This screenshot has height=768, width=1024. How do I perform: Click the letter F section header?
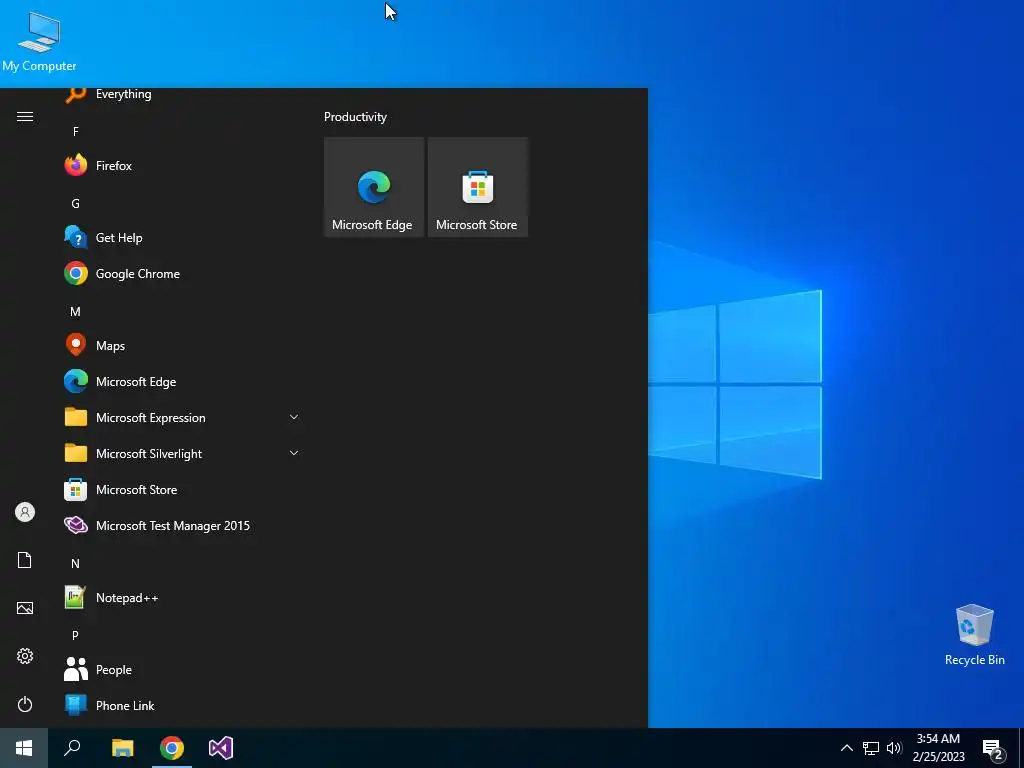(x=76, y=132)
